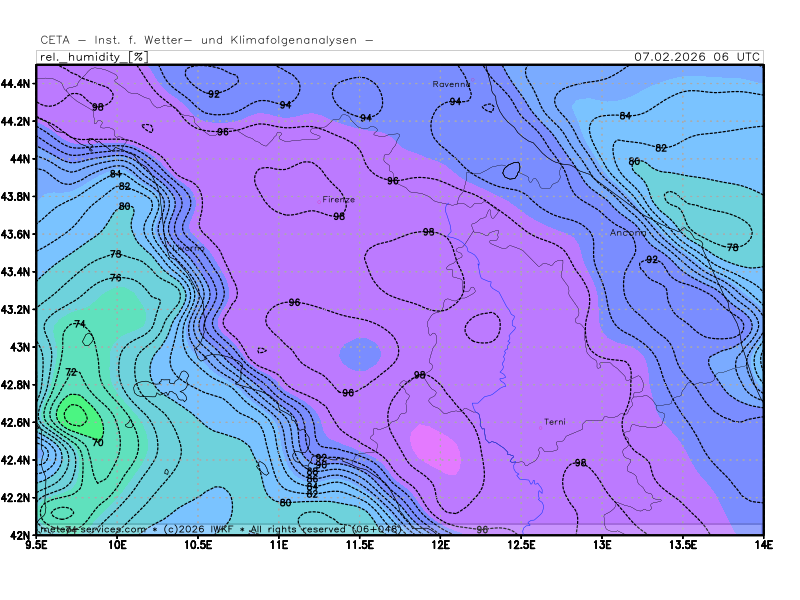Click the small blue patch inside purple region
Viewport: 800px width, 600px height.
point(359,353)
